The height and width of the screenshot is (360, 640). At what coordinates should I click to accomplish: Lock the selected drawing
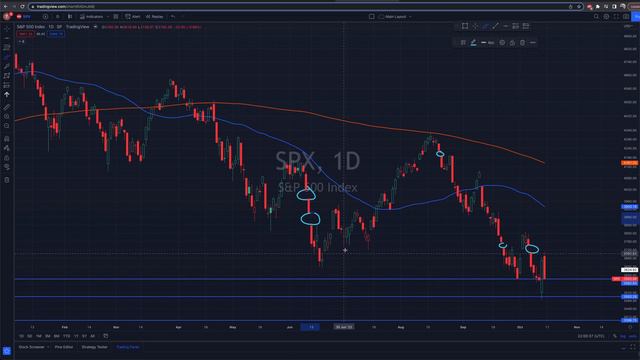[x=512, y=42]
